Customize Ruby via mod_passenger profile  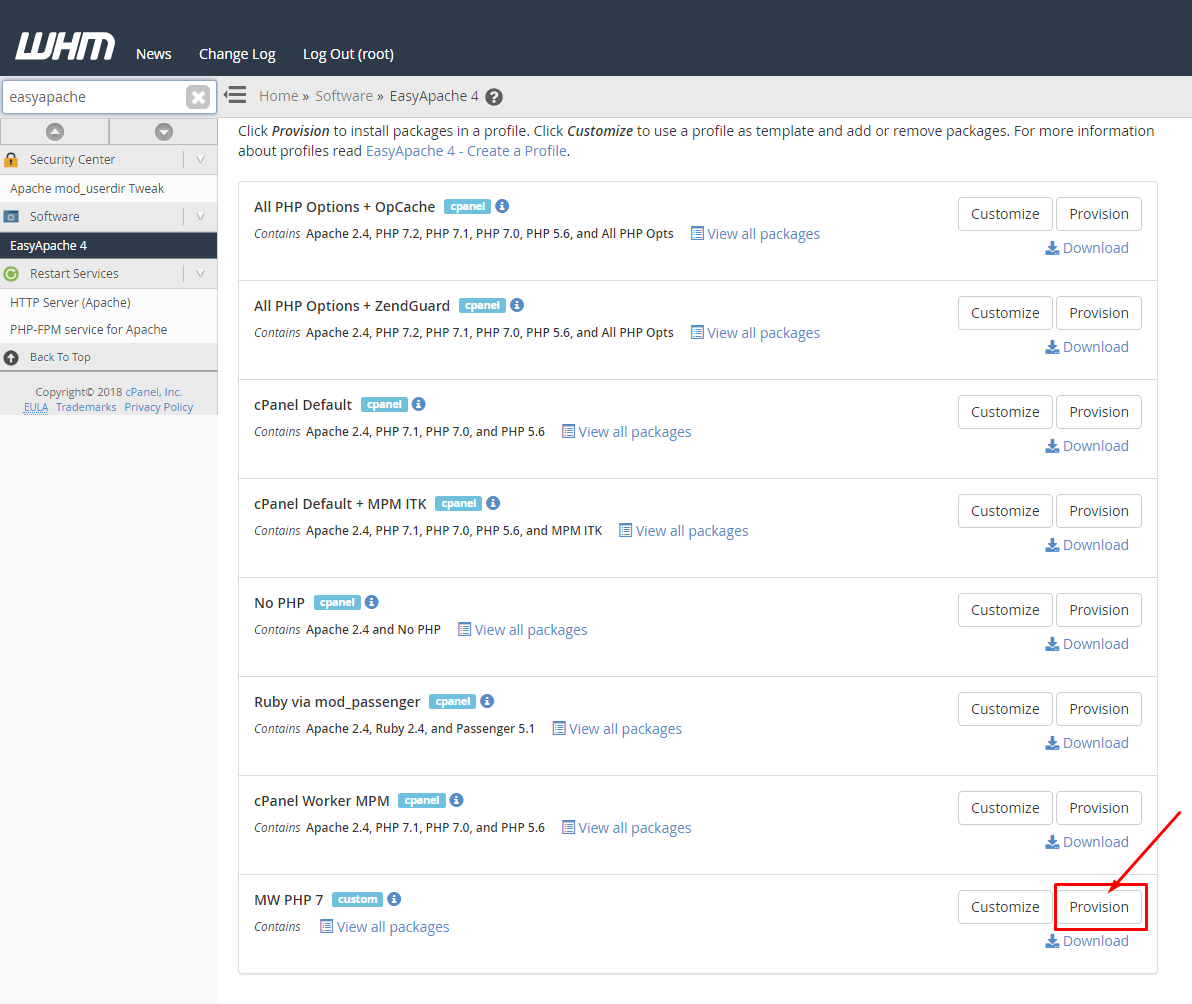click(x=1005, y=709)
